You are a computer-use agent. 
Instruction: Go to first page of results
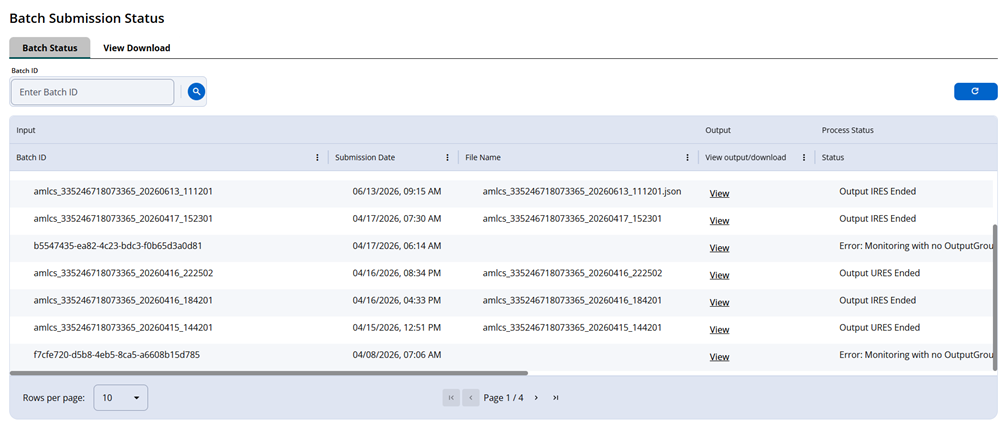[x=451, y=397]
